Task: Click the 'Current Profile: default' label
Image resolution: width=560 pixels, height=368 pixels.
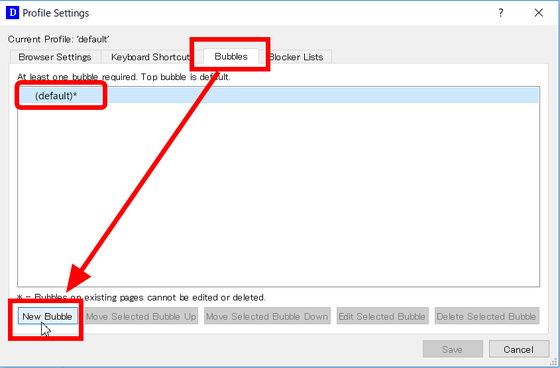Action: pyautogui.click(x=59, y=39)
